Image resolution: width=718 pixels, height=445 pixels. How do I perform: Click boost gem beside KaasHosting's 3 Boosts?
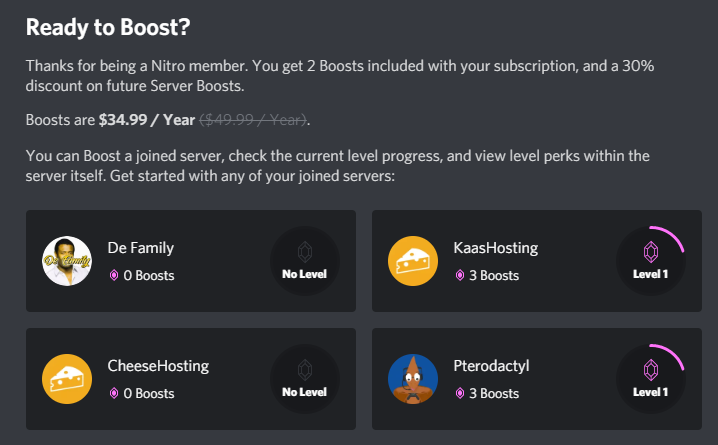tap(459, 276)
